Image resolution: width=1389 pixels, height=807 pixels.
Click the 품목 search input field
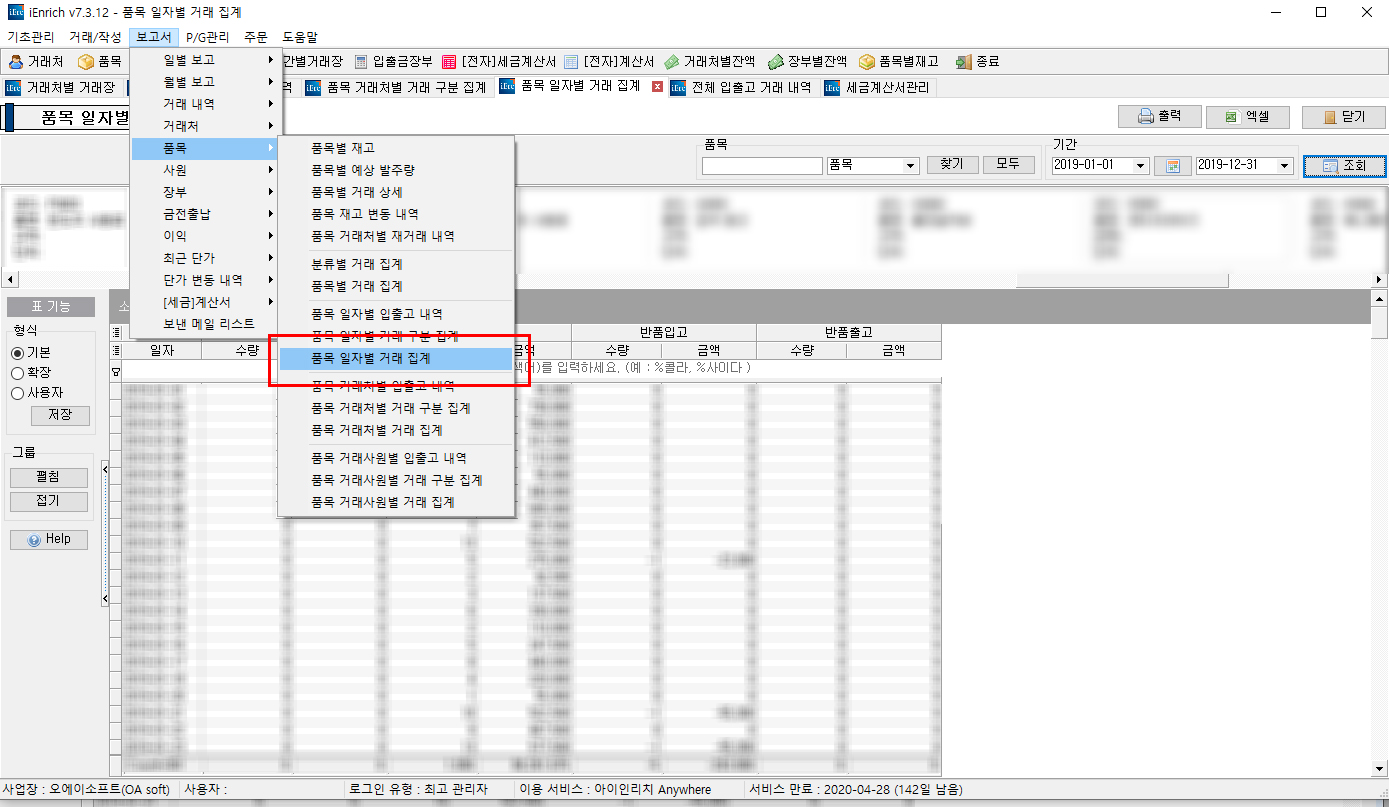(x=762, y=166)
